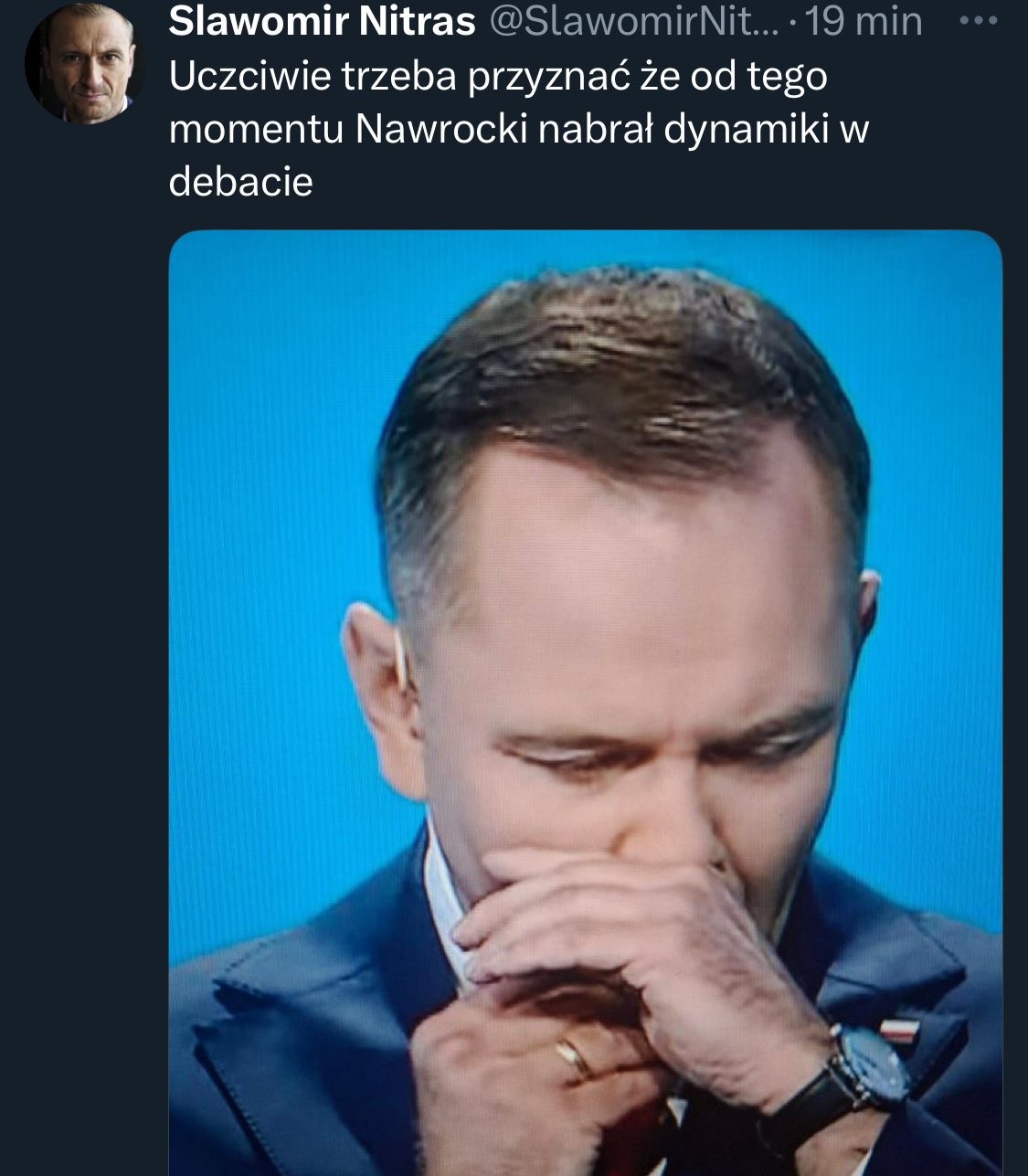Click the flag lapel pin in the photo
The width and height of the screenshot is (1028, 1176).
(896, 1028)
